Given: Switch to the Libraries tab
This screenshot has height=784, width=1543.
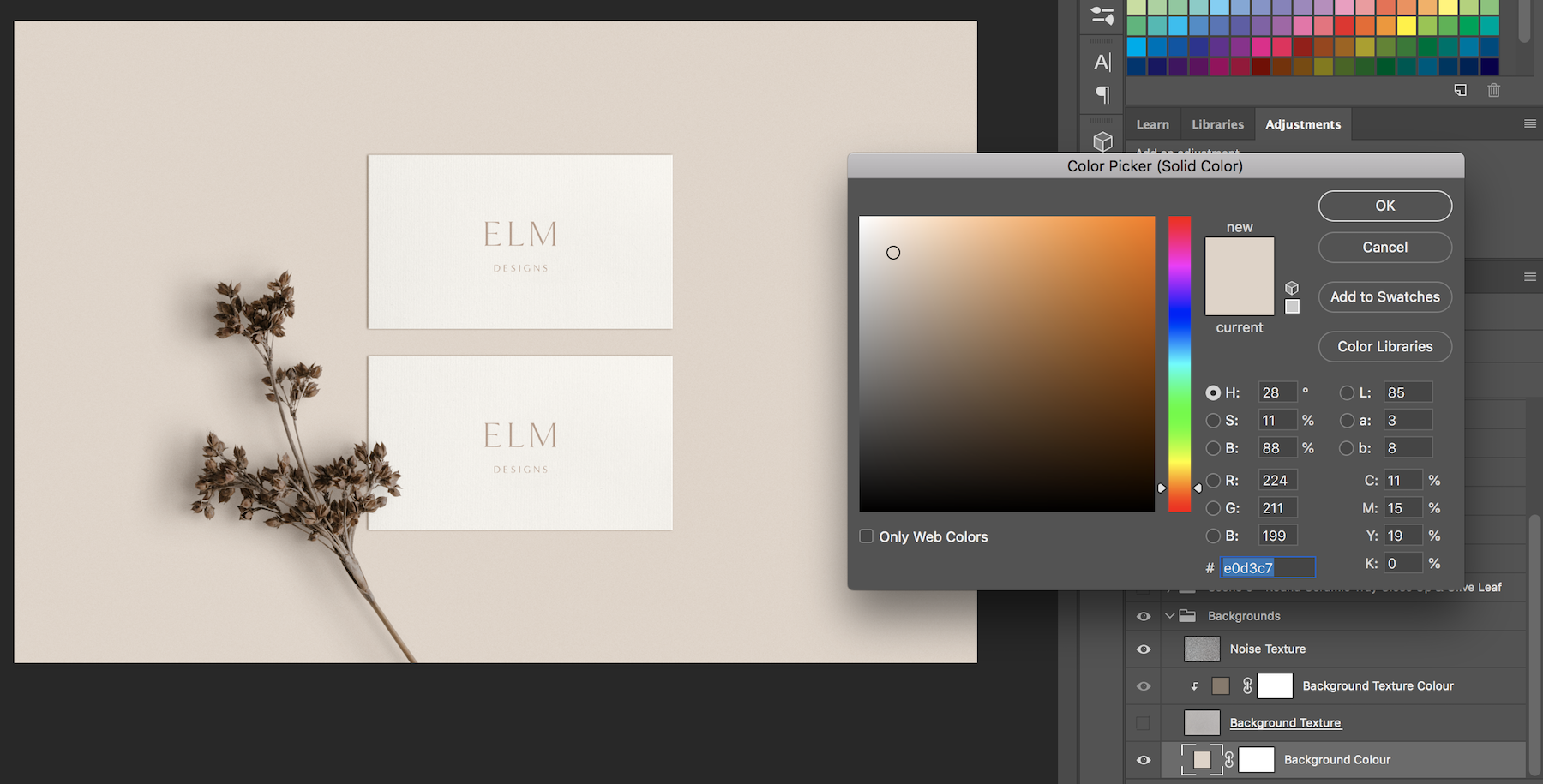Looking at the screenshot, I should 1217,124.
